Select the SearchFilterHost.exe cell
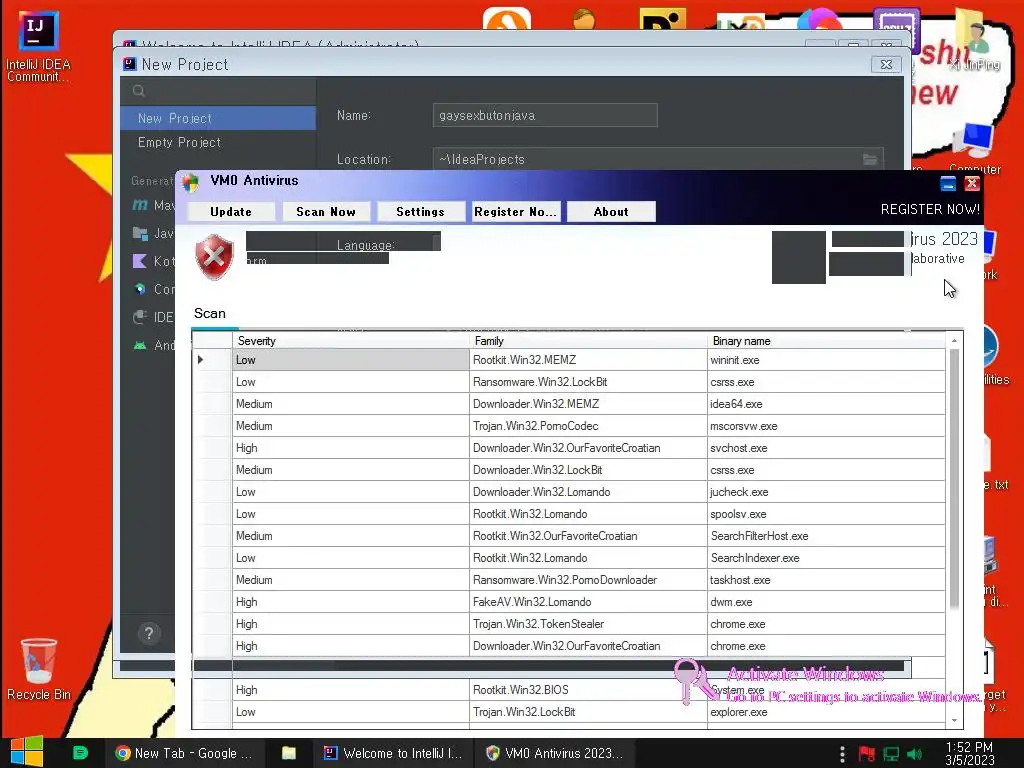The width and height of the screenshot is (1024, 768). 827,536
